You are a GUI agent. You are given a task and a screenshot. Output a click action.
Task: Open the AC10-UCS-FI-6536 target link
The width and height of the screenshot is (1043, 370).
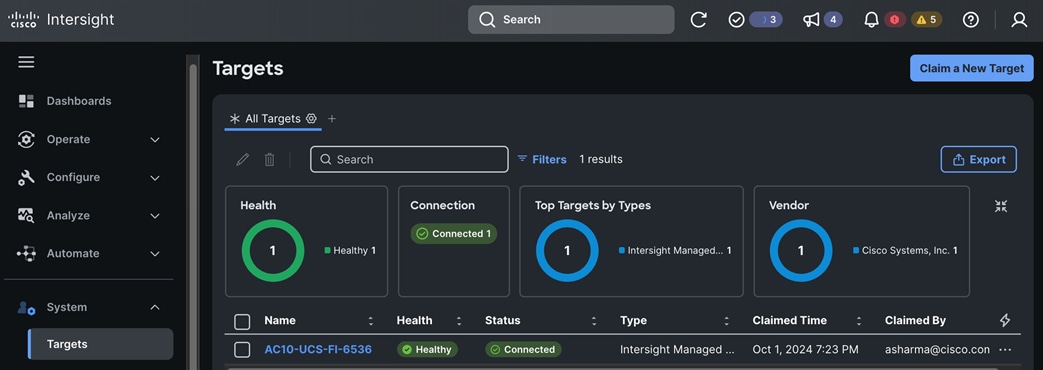(318, 349)
